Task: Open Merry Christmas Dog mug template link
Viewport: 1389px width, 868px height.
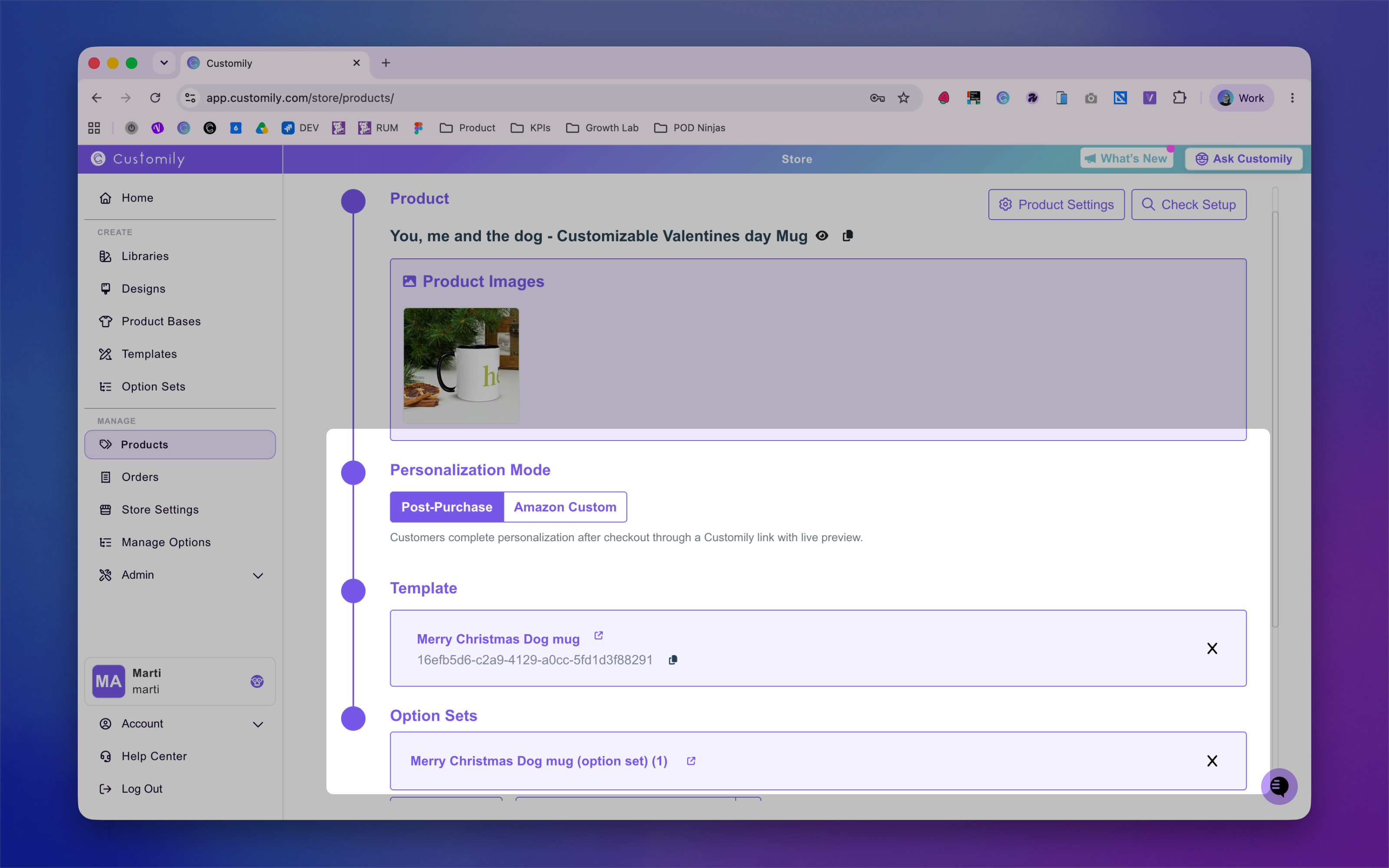Action: (498, 639)
